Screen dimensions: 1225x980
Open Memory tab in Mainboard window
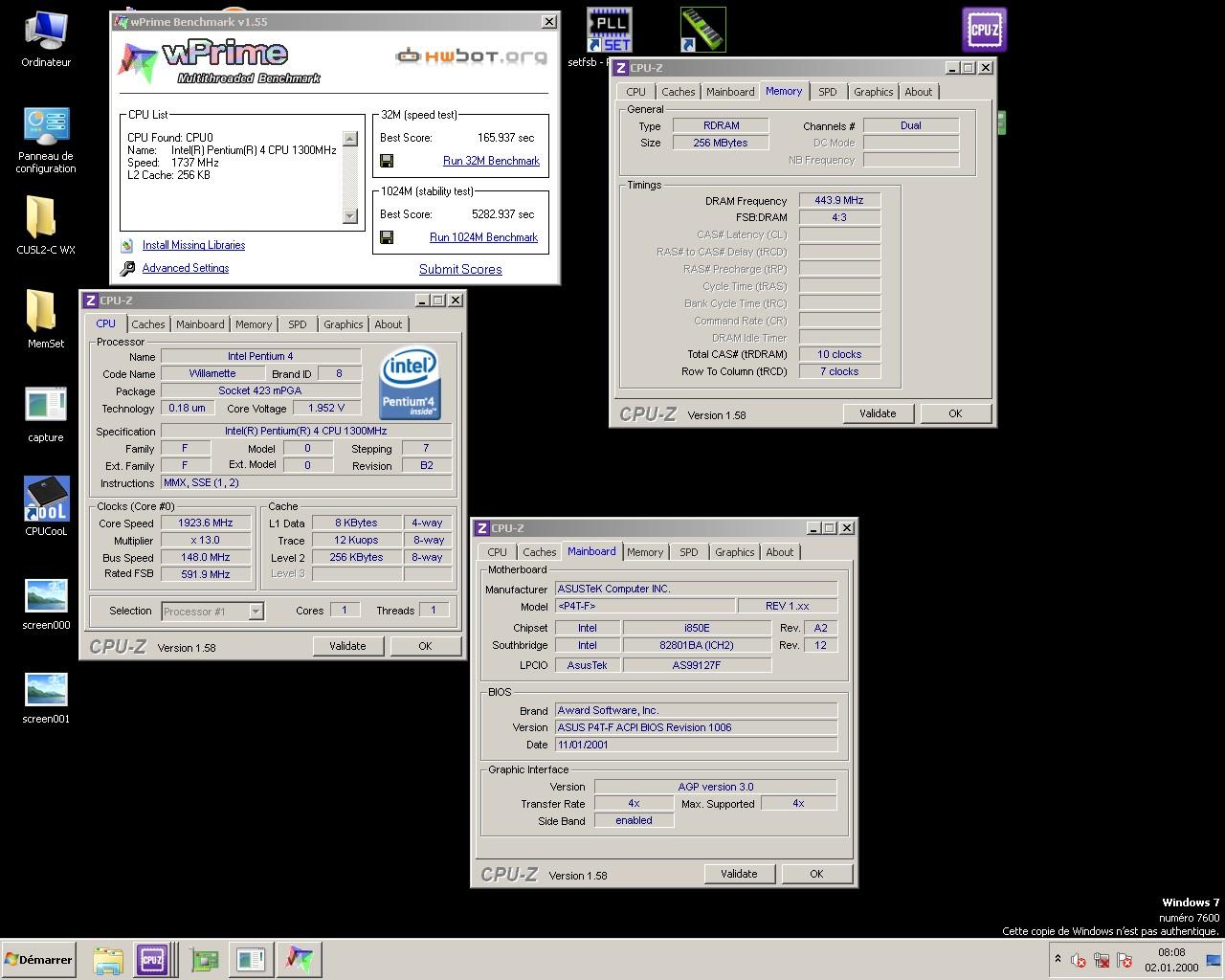point(645,552)
